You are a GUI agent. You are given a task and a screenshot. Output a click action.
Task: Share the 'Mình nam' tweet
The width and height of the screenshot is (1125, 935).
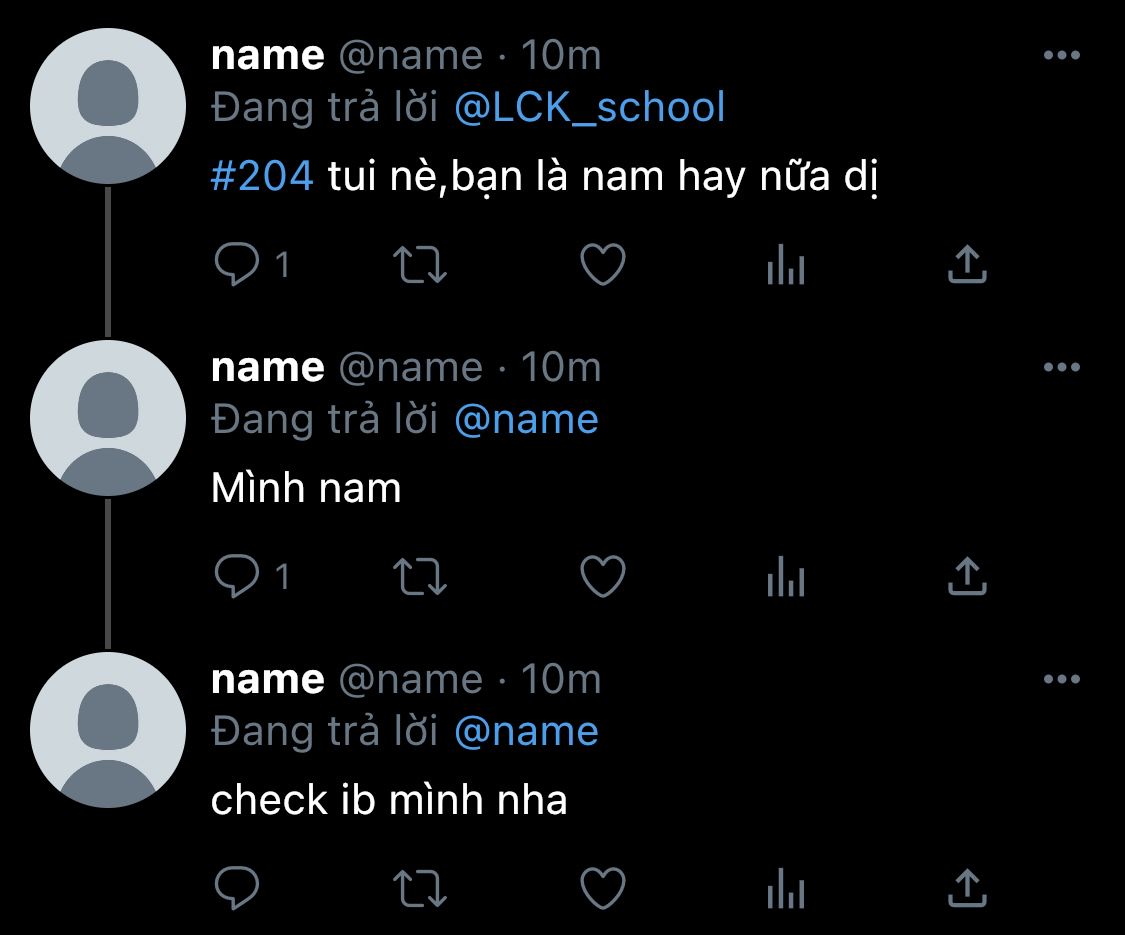967,577
